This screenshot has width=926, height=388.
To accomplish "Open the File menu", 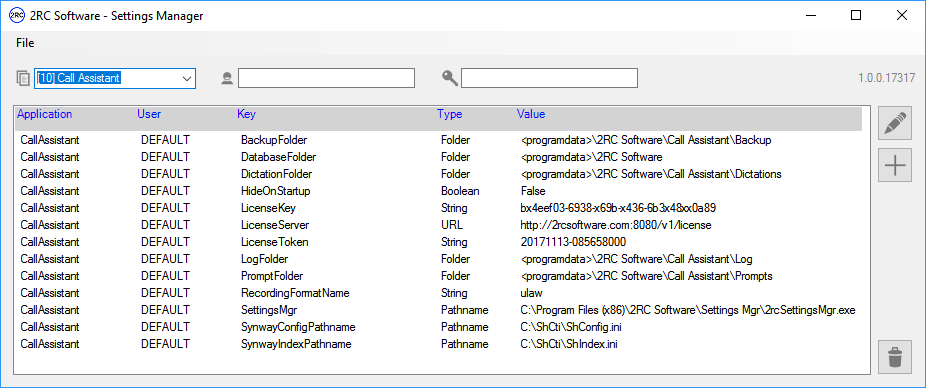I will point(25,43).
